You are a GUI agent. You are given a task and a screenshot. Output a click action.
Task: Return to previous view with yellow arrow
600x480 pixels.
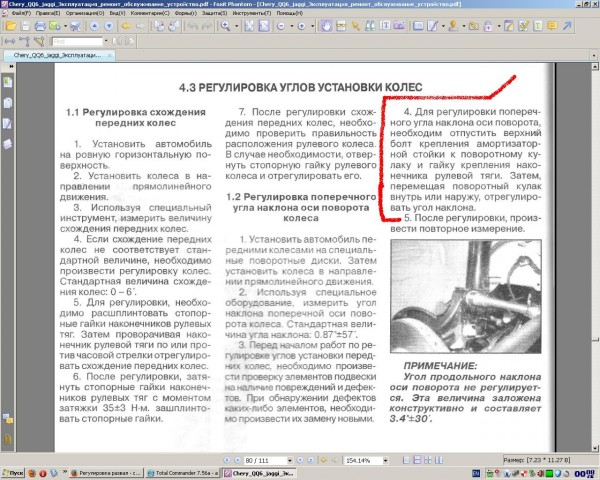pos(126,26)
